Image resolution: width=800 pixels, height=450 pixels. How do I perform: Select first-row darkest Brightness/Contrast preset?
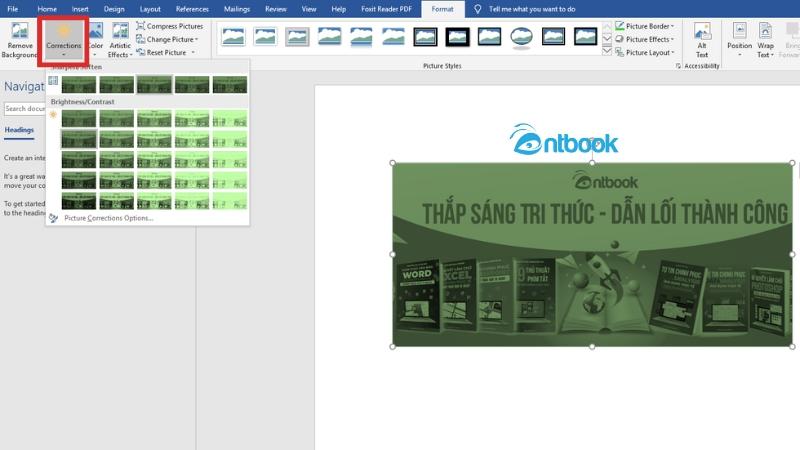[79, 118]
